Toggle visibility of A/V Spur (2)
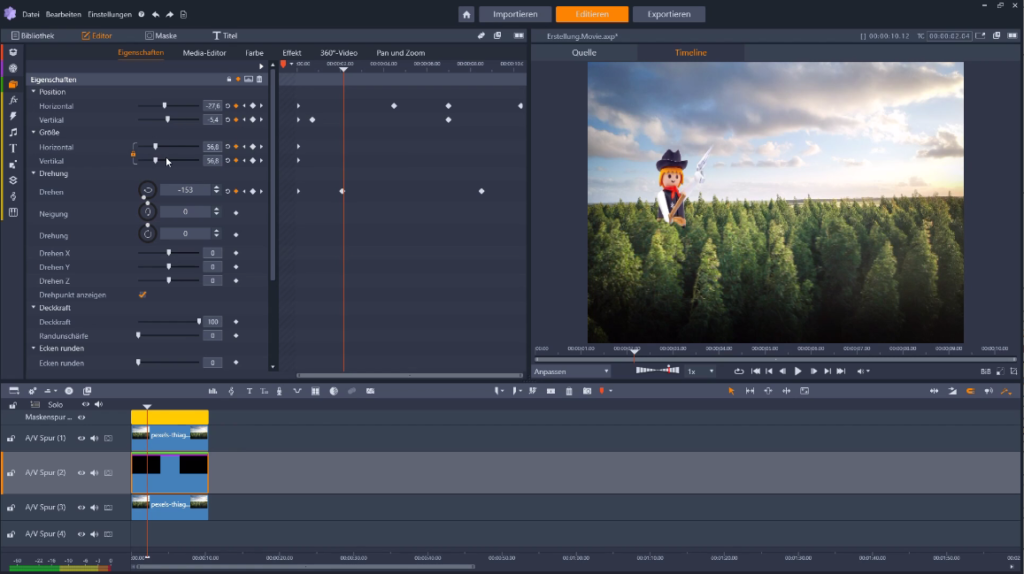This screenshot has width=1024, height=574. (x=82, y=473)
